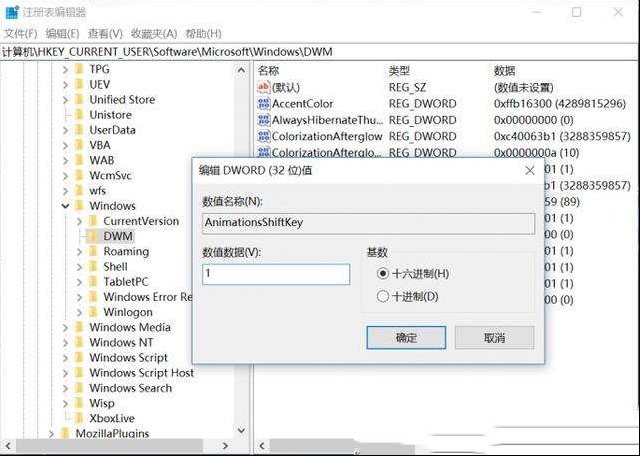The width and height of the screenshot is (640, 456).
Task: Click the 数值名称 field showing AnimationsShiftKey
Action: [368, 223]
